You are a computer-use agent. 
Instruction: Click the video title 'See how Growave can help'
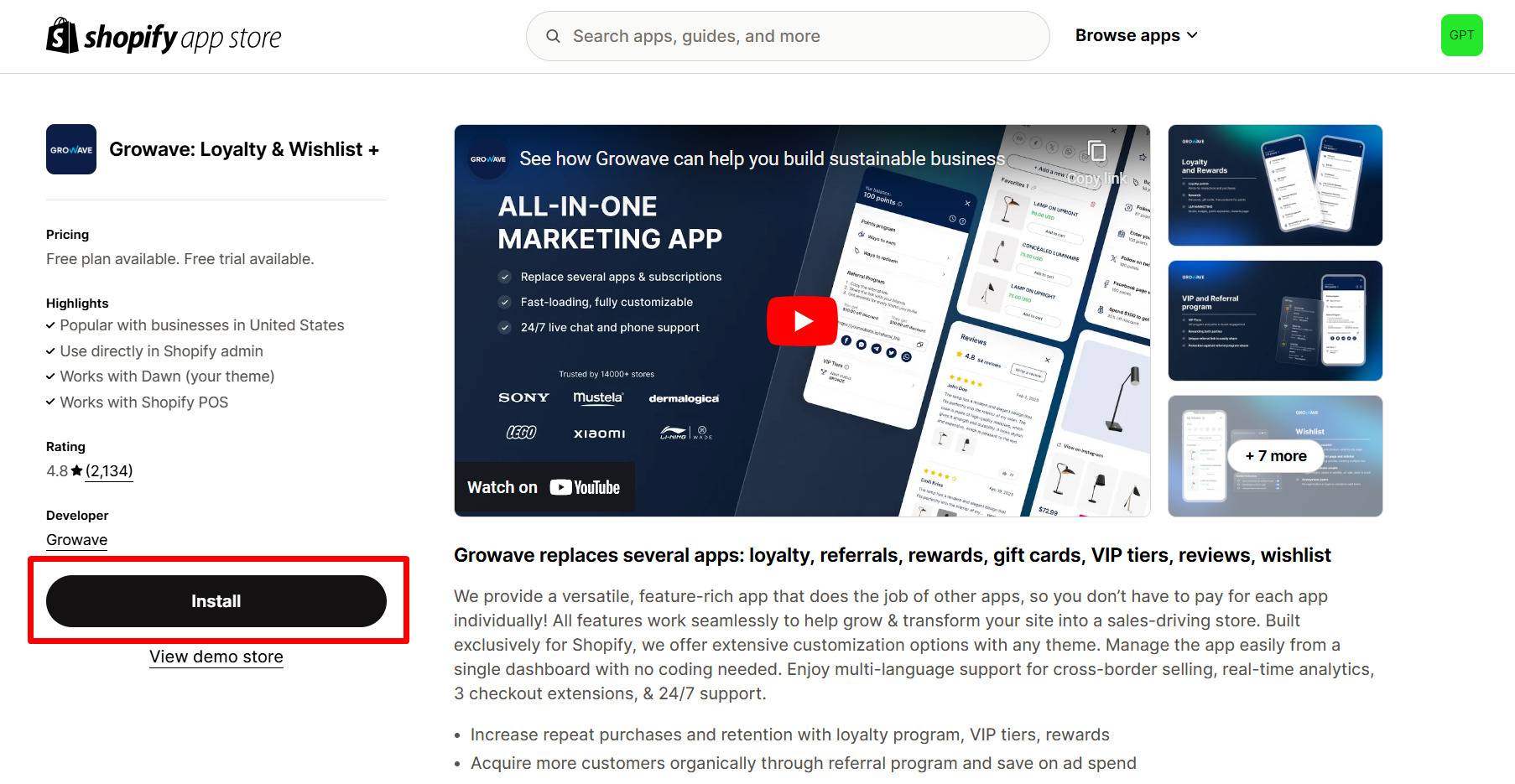pos(762,158)
